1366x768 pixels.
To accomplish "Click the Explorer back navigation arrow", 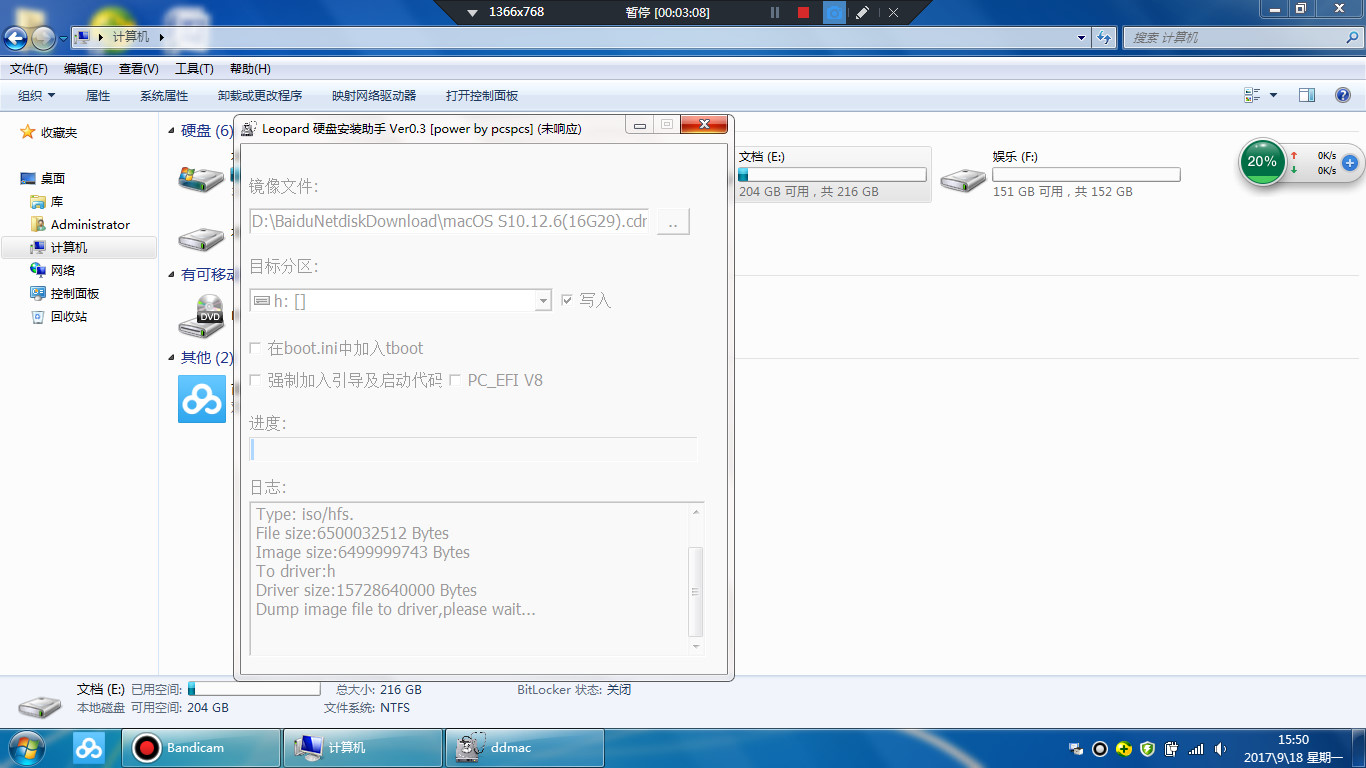I will [x=16, y=38].
